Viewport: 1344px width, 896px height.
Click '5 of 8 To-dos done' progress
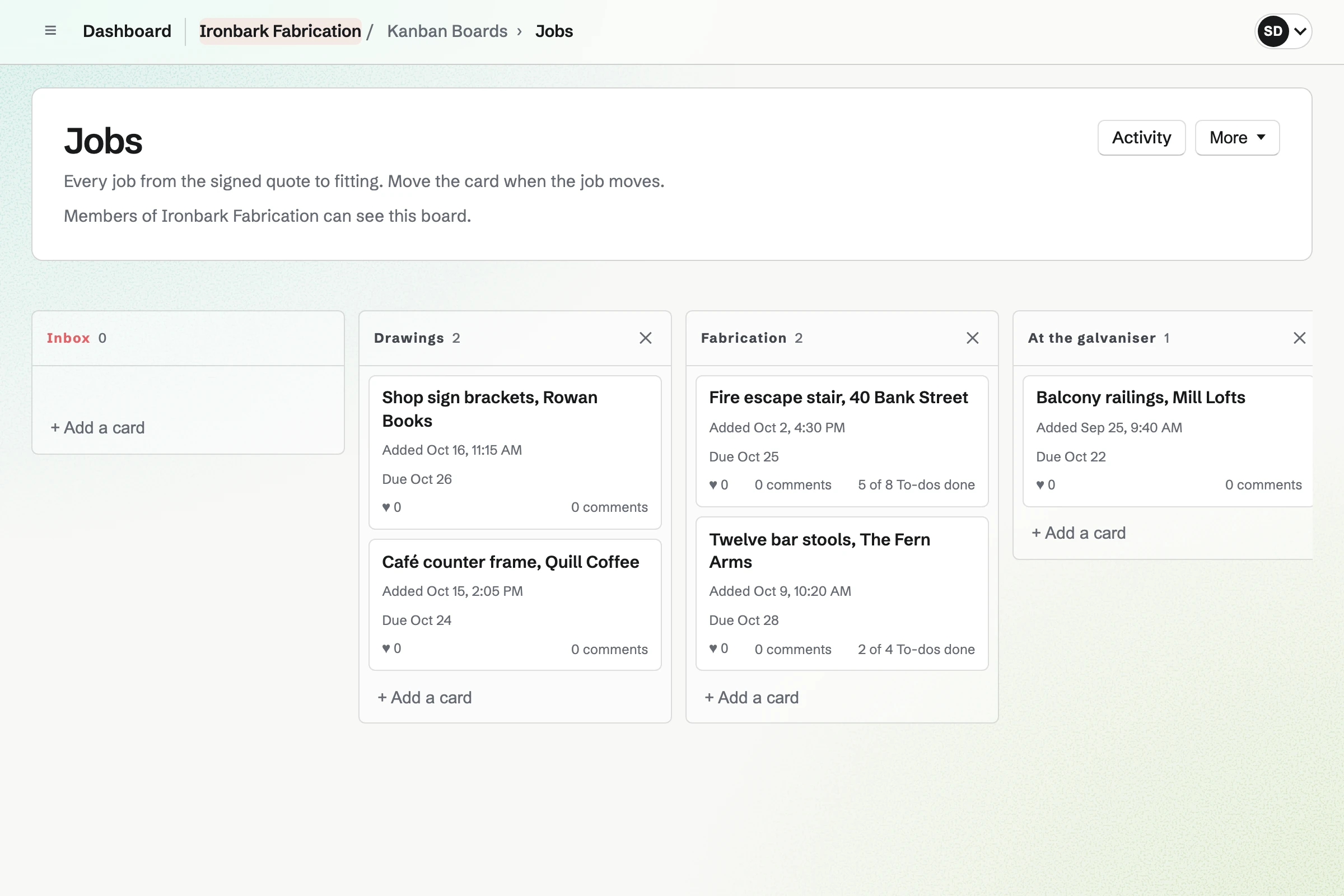pyautogui.click(x=916, y=484)
